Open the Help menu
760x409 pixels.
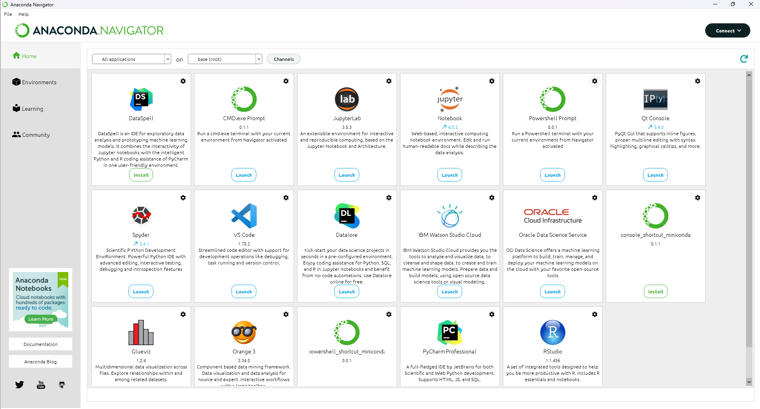click(23, 14)
